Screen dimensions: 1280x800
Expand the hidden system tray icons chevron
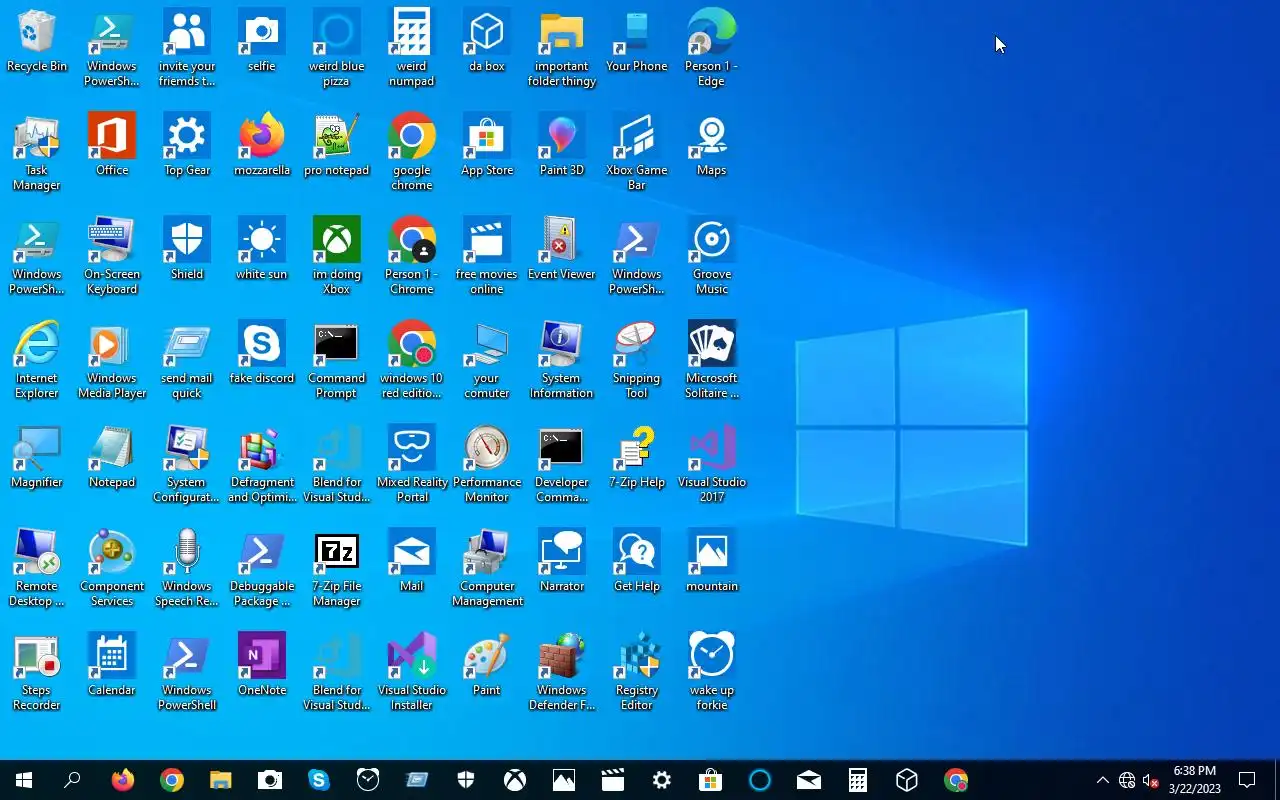click(1103, 780)
